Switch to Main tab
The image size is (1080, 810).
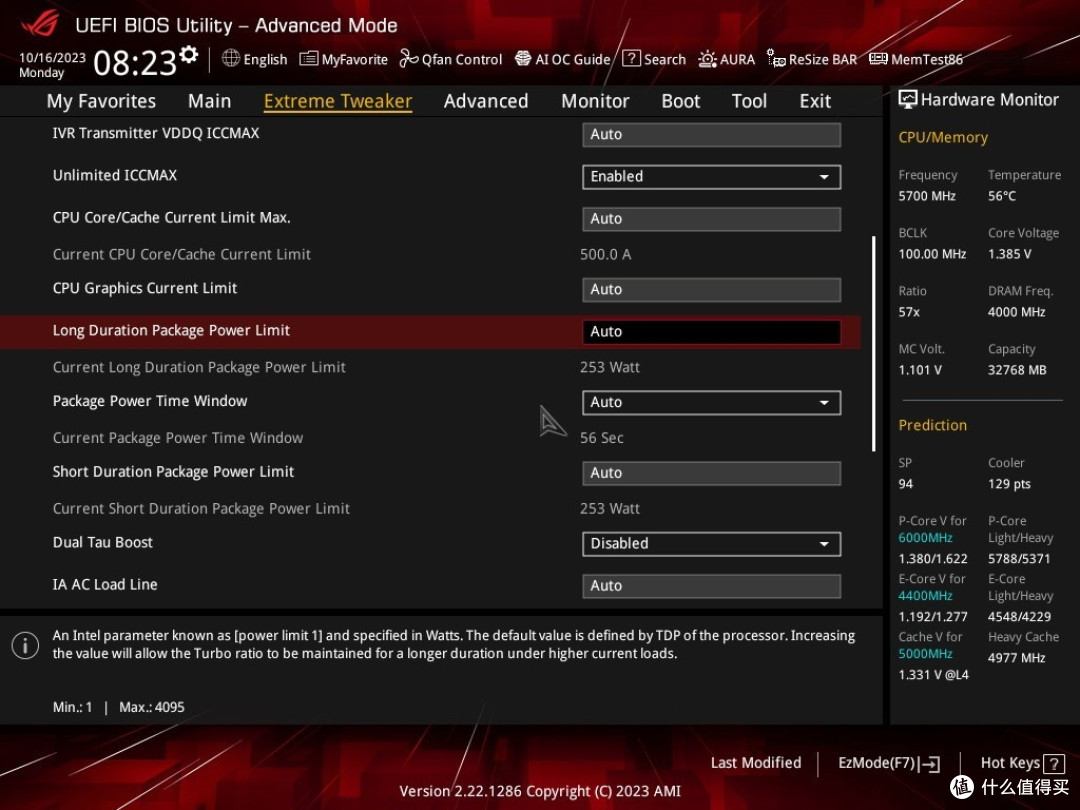[x=209, y=101]
